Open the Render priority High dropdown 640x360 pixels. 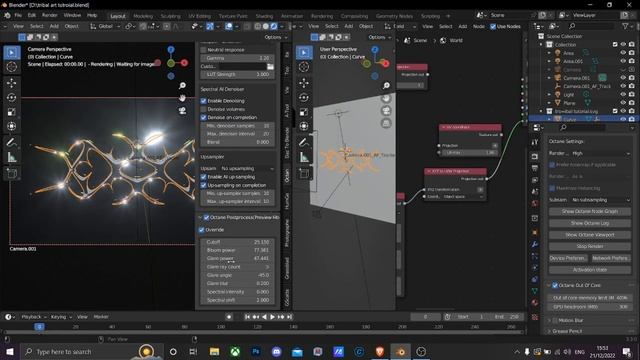(x=600, y=153)
